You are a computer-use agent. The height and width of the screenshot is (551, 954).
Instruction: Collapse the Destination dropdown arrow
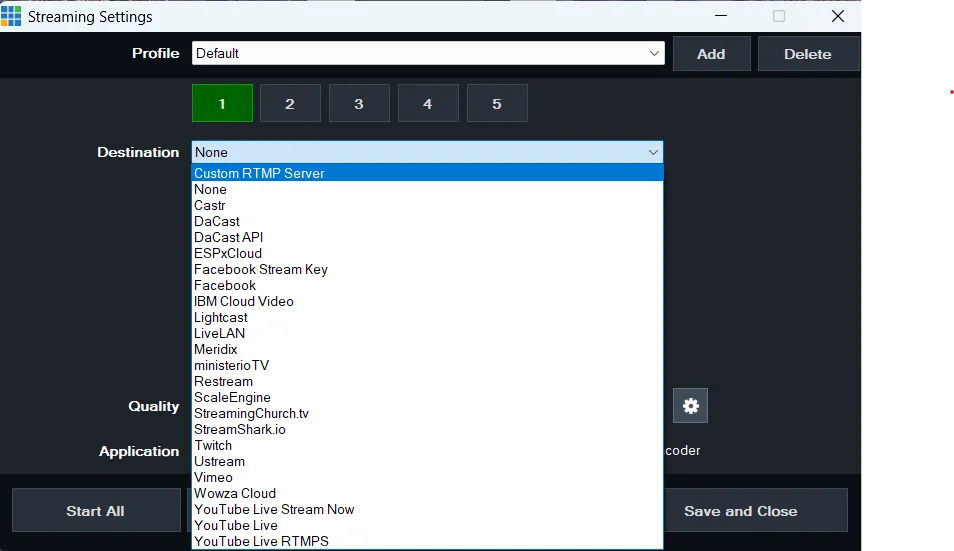tap(653, 152)
